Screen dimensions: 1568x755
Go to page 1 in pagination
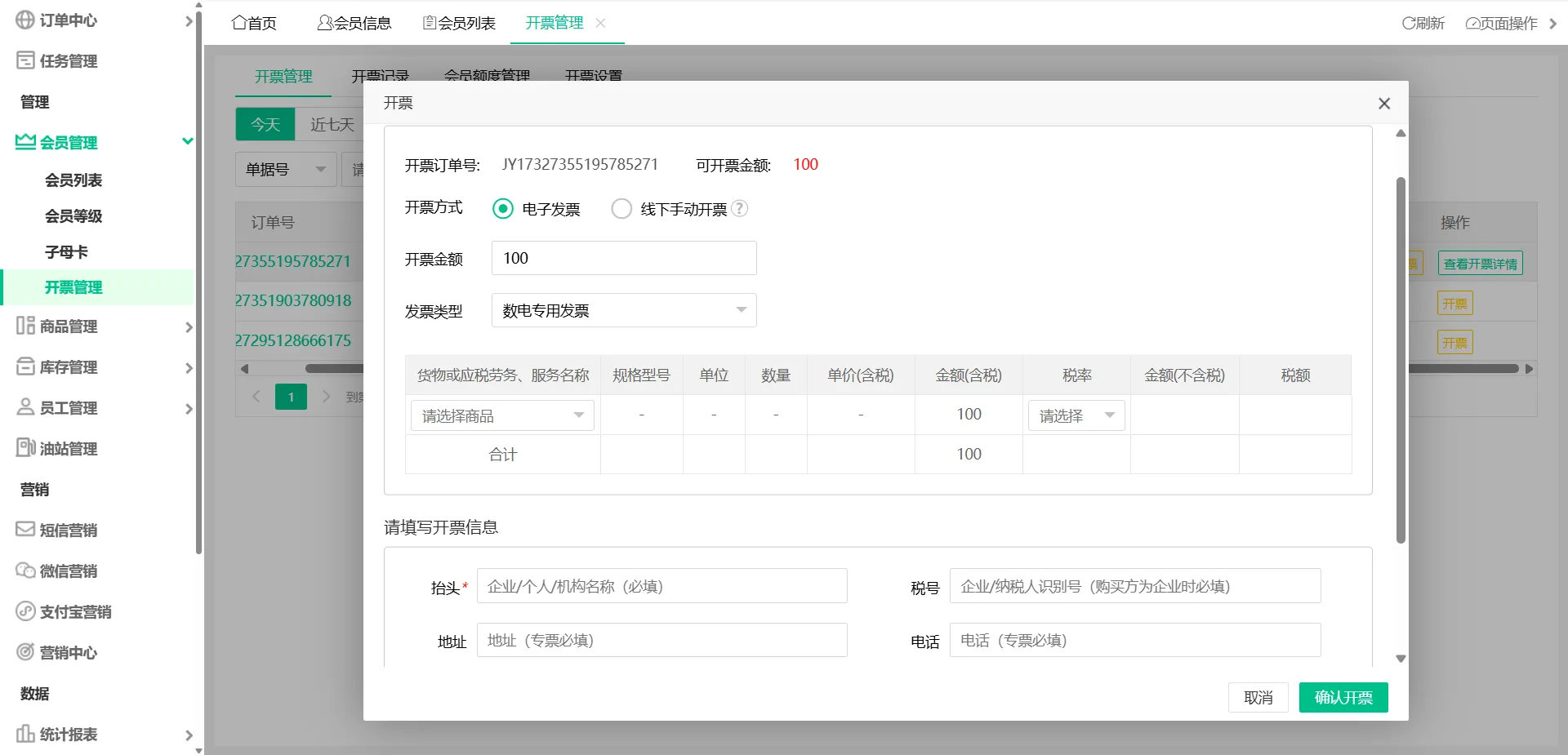pos(291,397)
